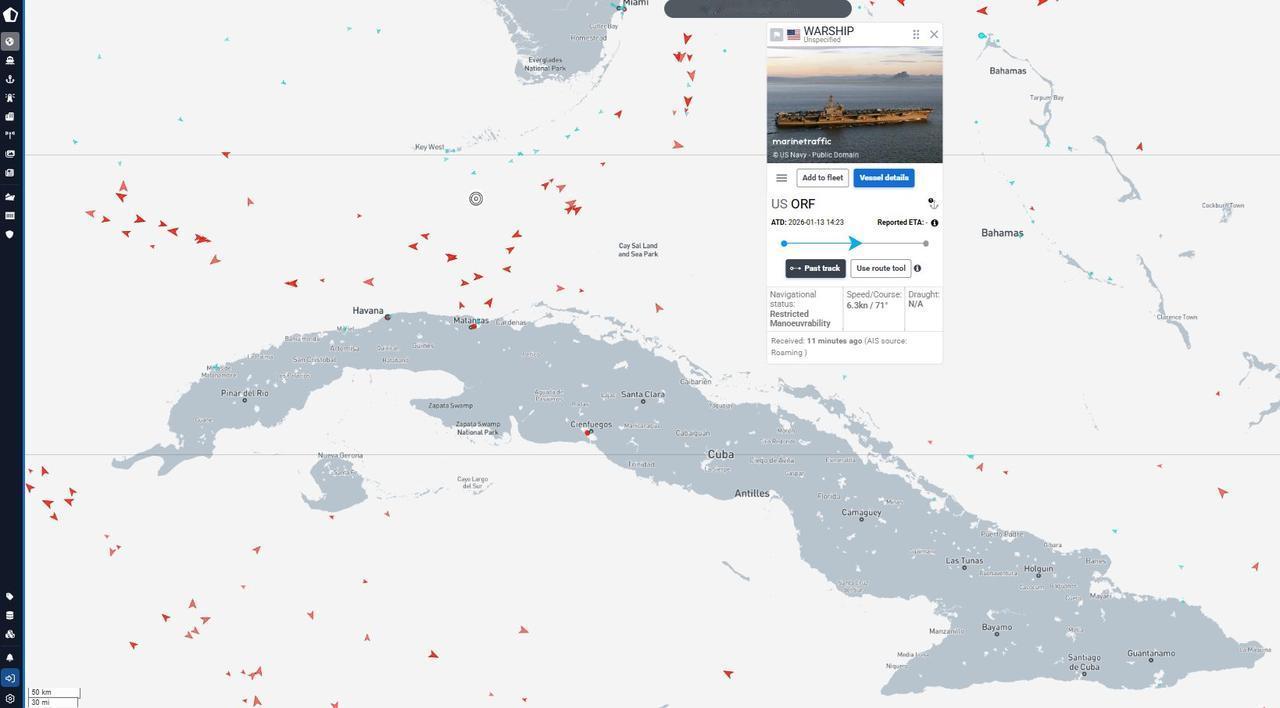Click the Santa Clara label
The height and width of the screenshot is (708, 1280).
[x=642, y=395]
